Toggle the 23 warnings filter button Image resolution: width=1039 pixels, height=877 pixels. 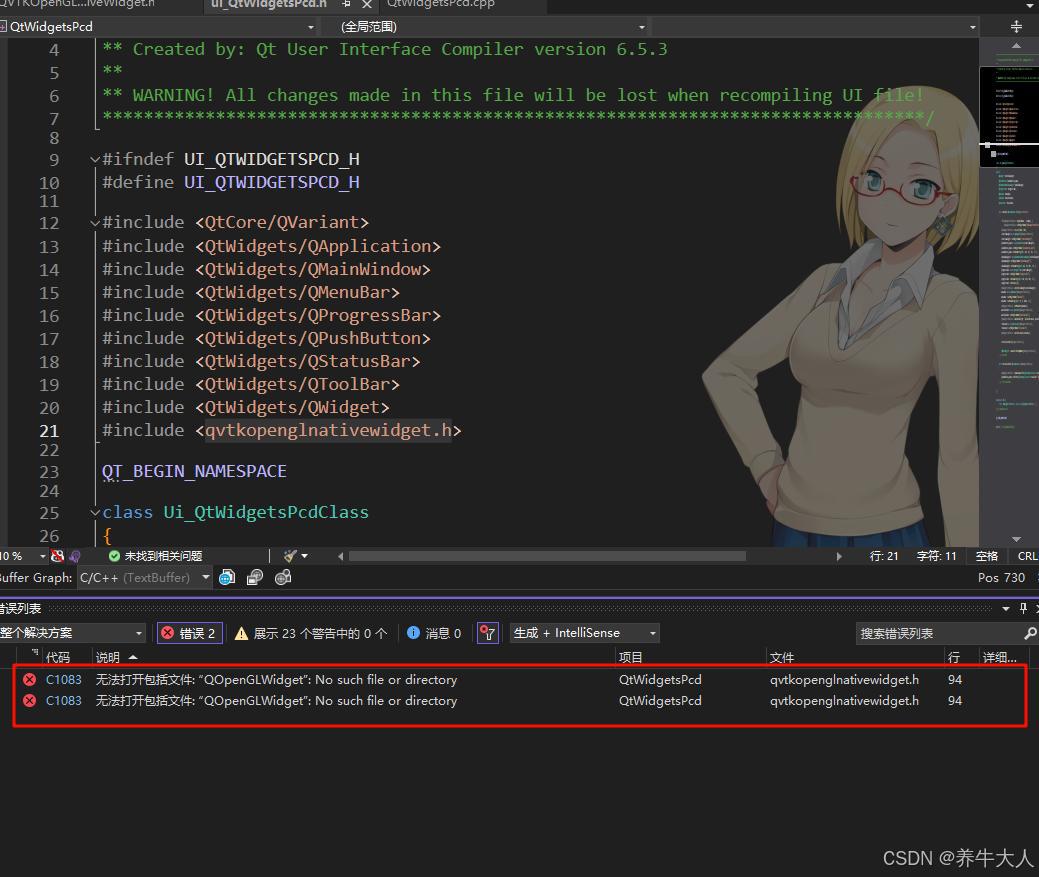(311, 633)
